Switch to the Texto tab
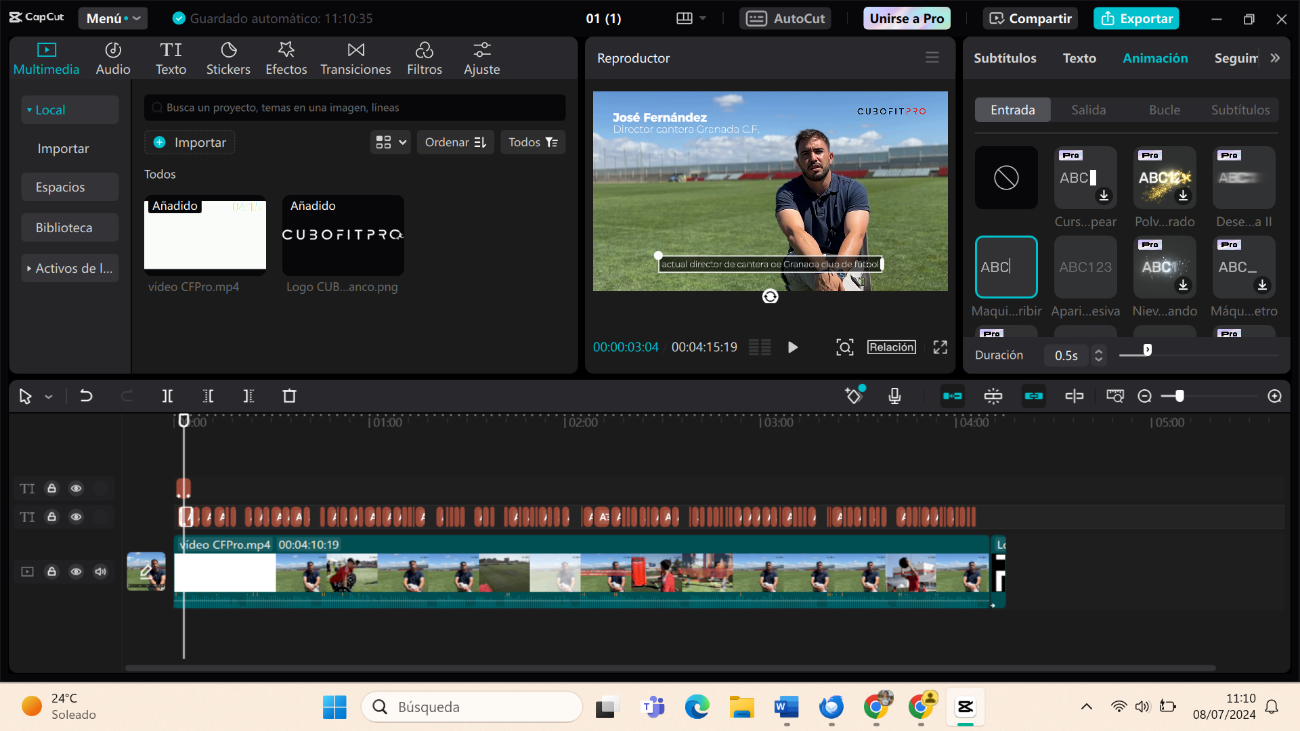The width and height of the screenshot is (1300, 731). click(x=1079, y=58)
